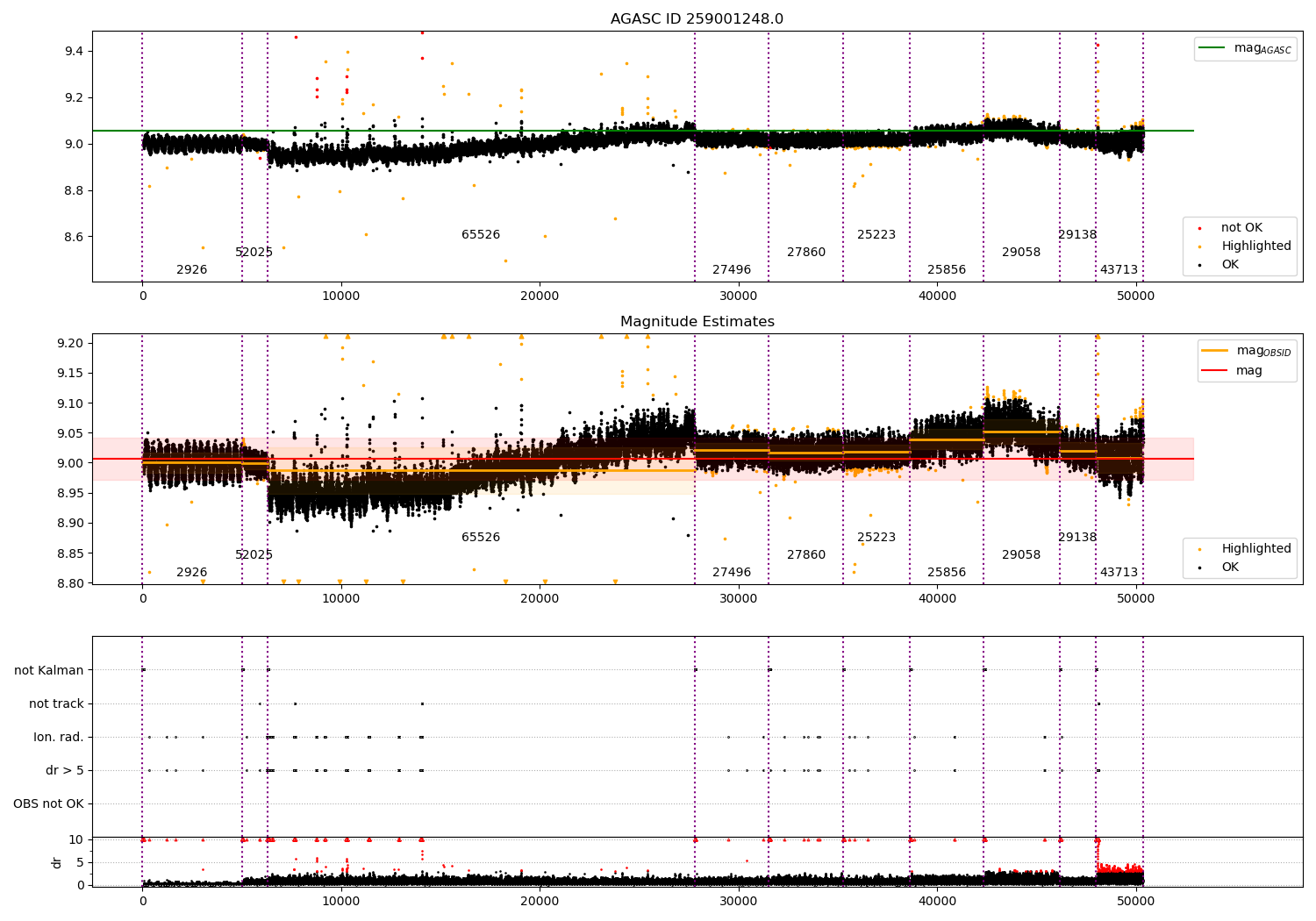Click the "not track" axis label
Screen dimensions: 1316x921
[56, 703]
